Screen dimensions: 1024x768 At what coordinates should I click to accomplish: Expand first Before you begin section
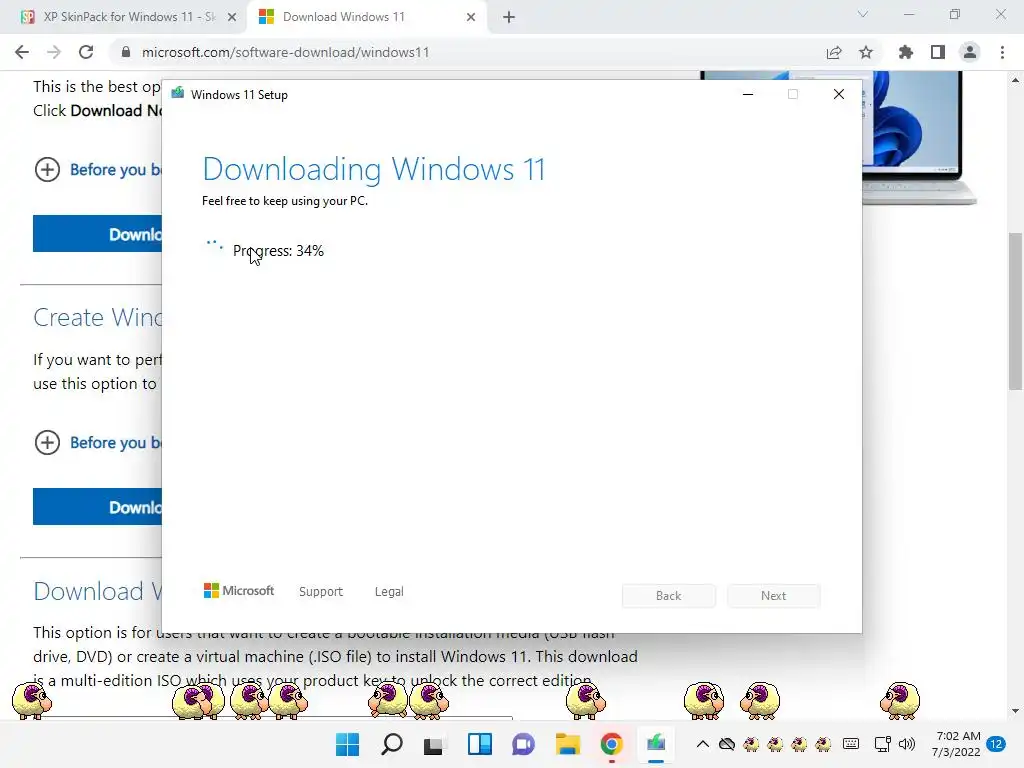(98, 170)
